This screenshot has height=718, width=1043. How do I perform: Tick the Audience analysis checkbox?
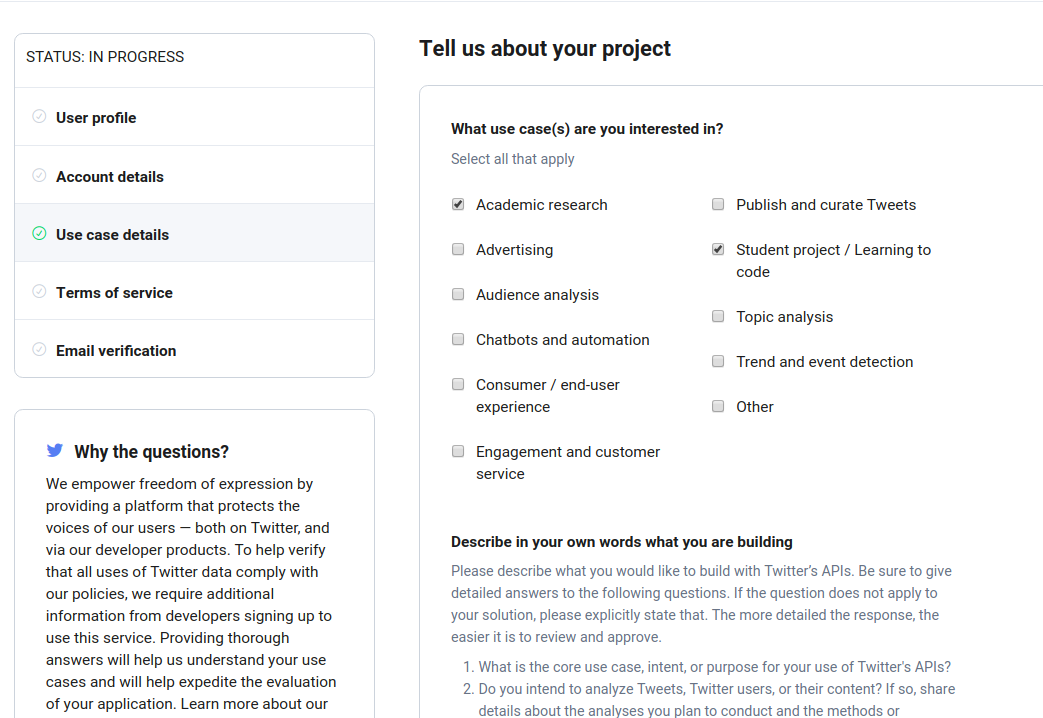[x=458, y=294]
